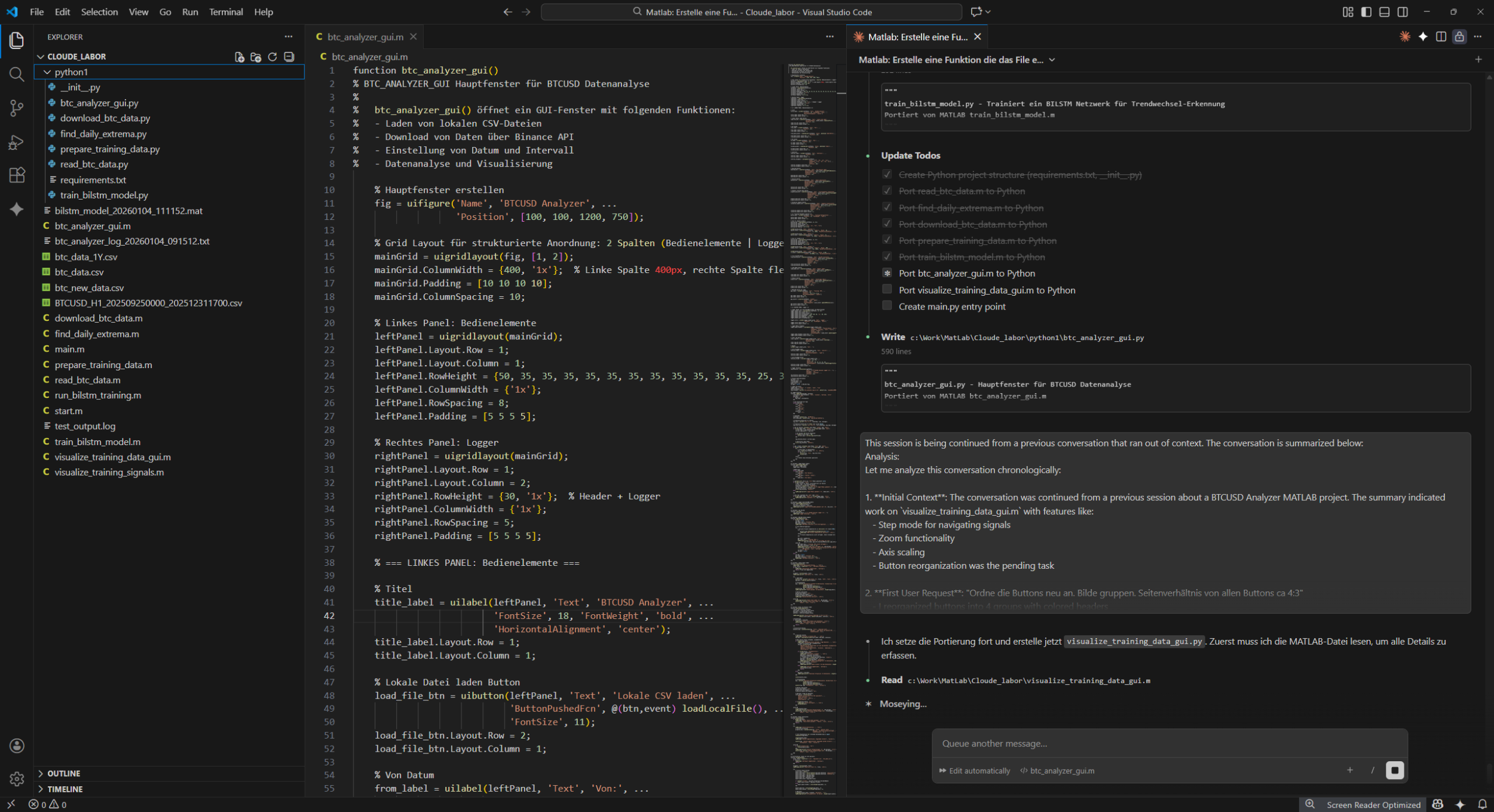Screen dimensions: 1494x812
Task: Open the Source Control view
Action: 16,108
